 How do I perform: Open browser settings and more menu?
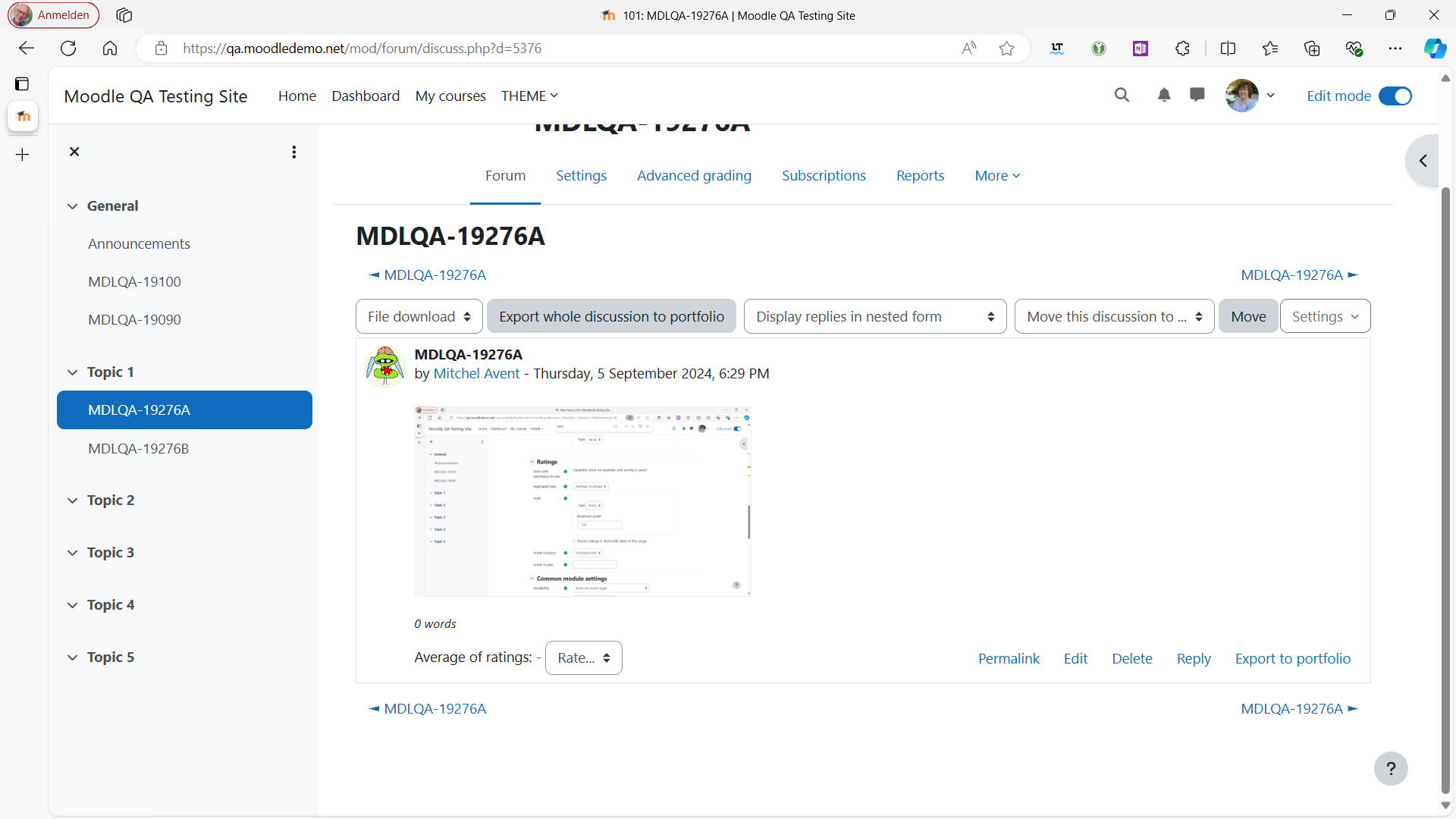click(1395, 49)
